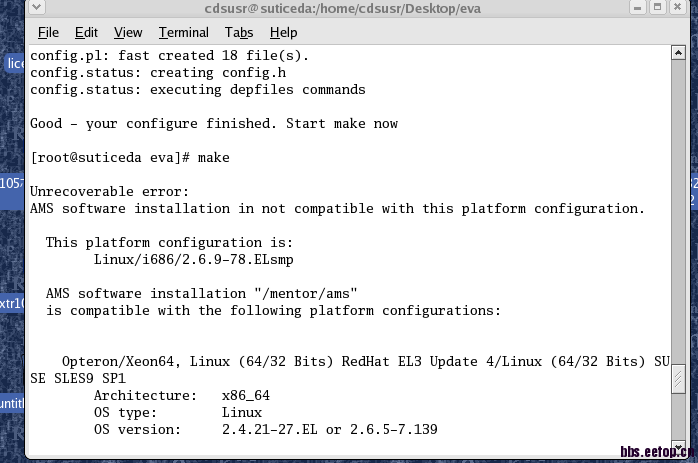
Task: Click the empty scrollbar track above the thumb
Action: pyautogui.click(x=677, y=200)
